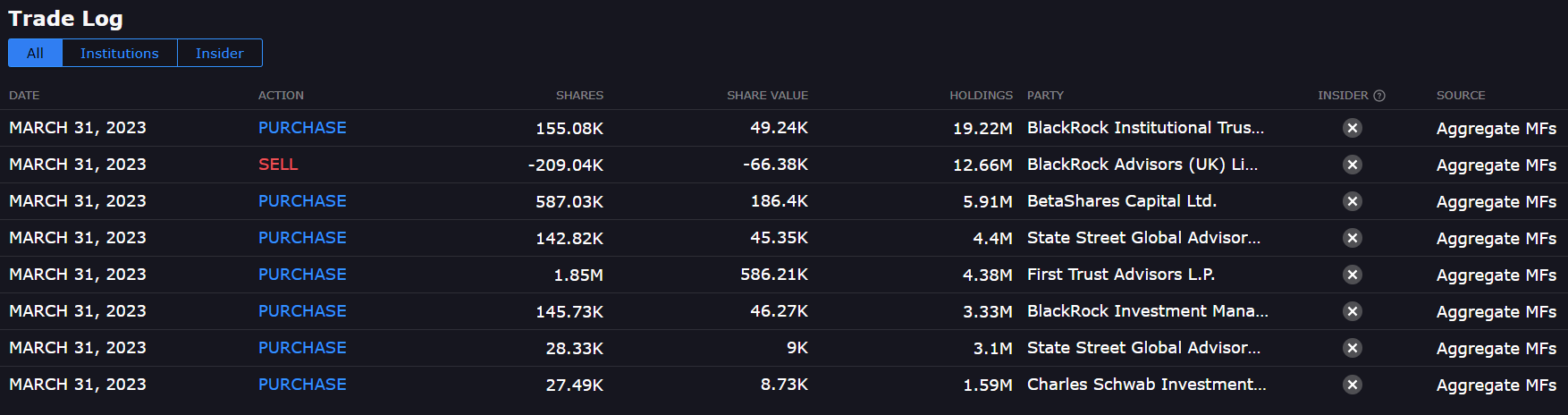Click holdings value 12.66M

pos(982,165)
